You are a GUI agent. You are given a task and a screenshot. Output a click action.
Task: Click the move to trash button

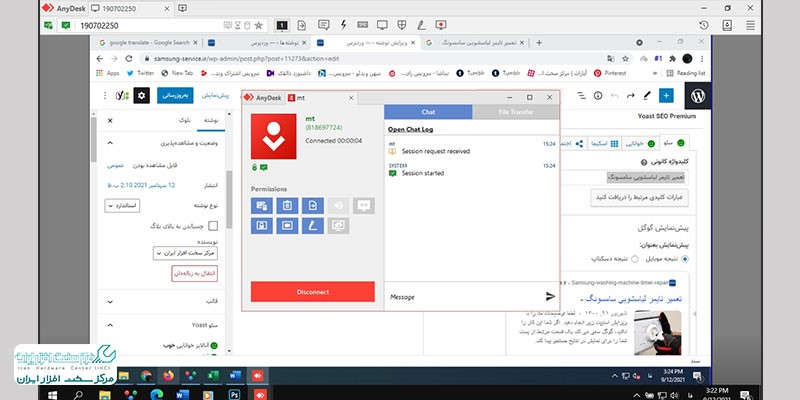tap(195, 273)
